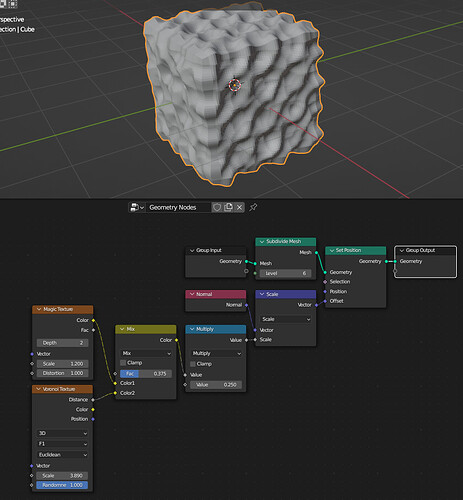
Task: Click the Geometry Nodes name field
Action: pos(178,207)
